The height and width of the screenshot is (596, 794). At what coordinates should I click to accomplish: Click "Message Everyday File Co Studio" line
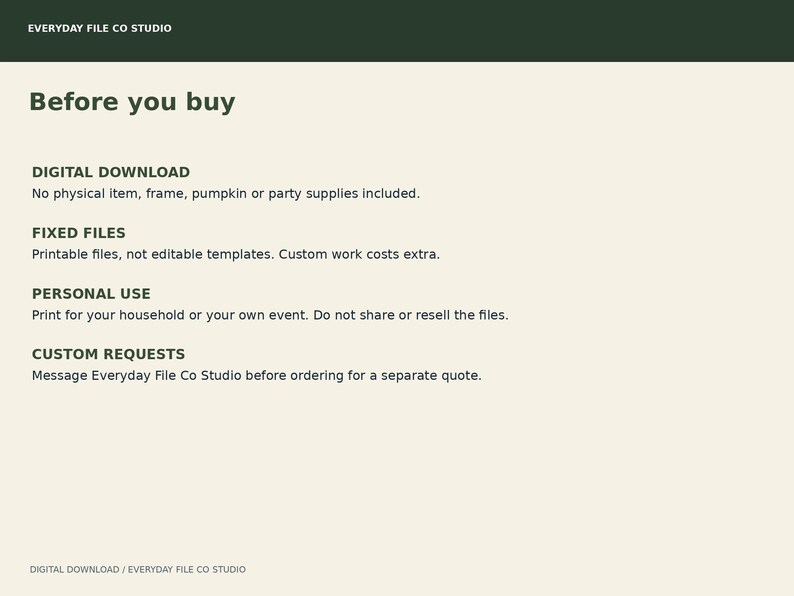tap(257, 376)
